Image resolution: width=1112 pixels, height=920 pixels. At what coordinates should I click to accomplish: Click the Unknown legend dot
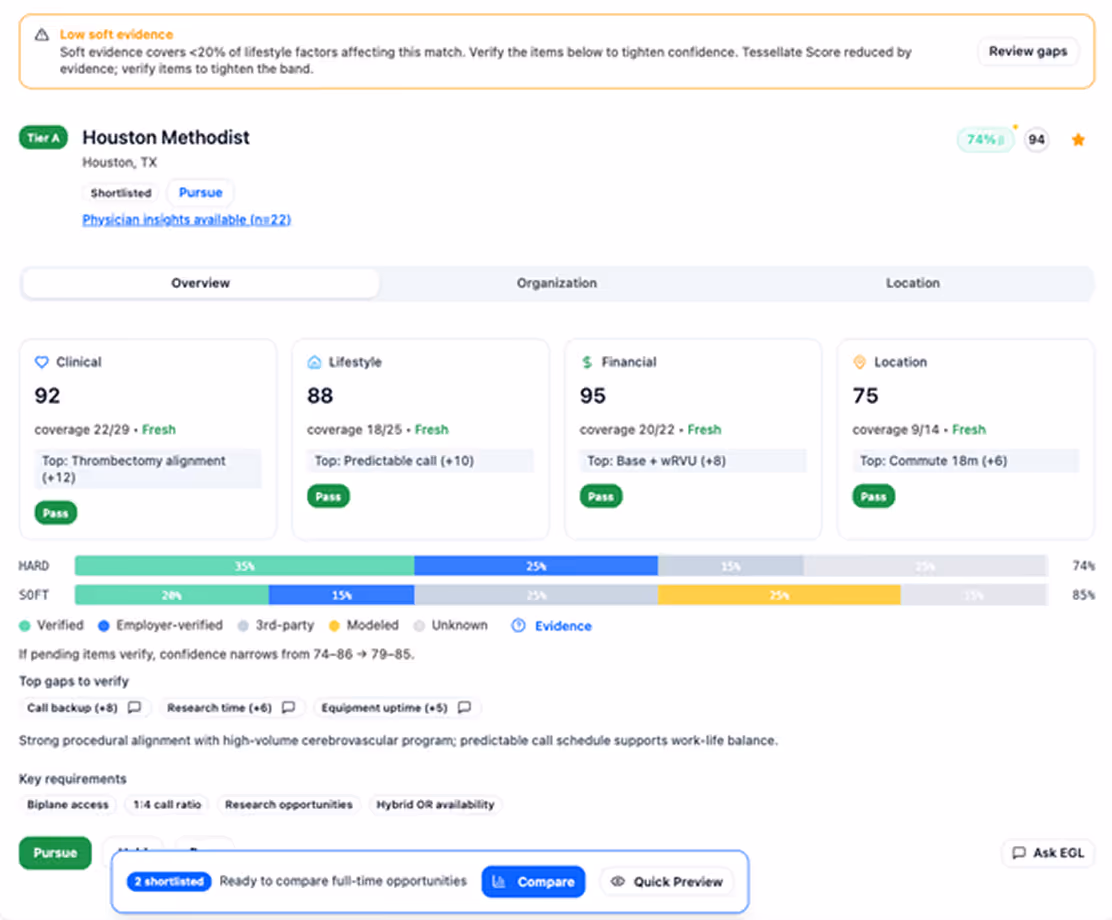[x=419, y=626]
